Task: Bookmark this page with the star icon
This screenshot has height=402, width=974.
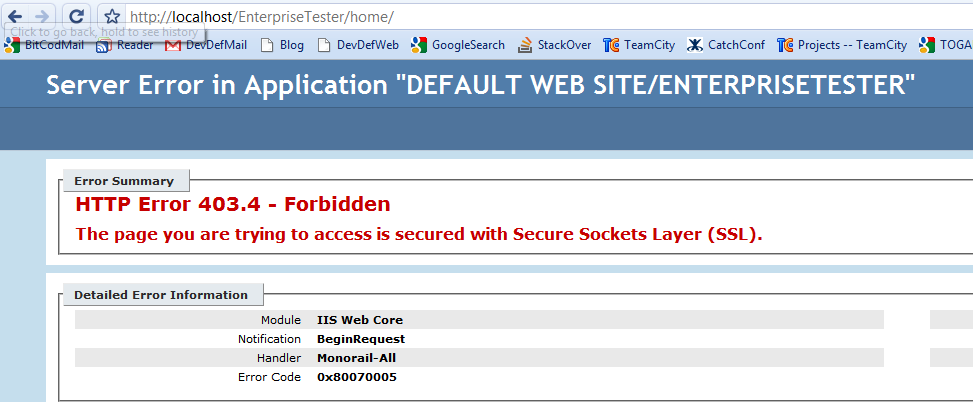Action: 113,17
